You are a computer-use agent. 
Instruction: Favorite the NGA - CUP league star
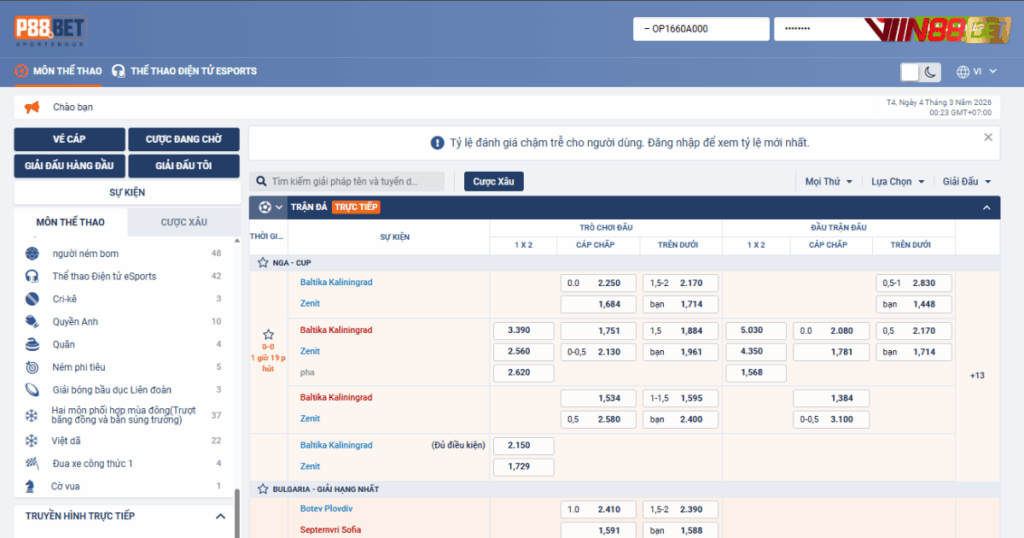click(263, 262)
